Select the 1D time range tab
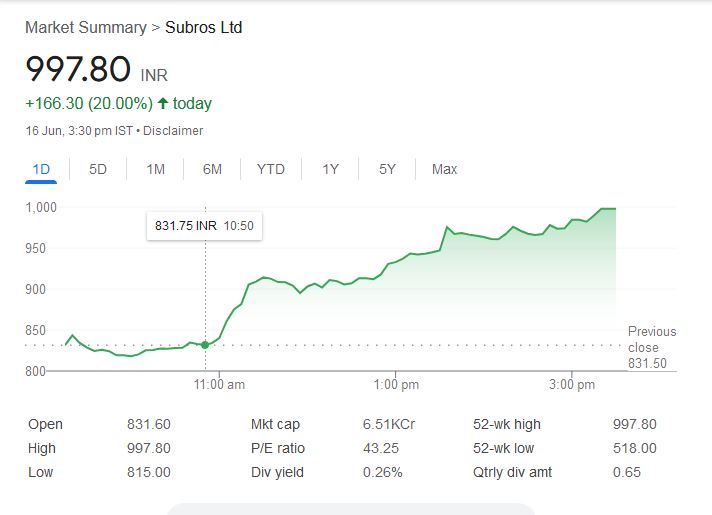Image resolution: width=712 pixels, height=515 pixels. click(41, 169)
